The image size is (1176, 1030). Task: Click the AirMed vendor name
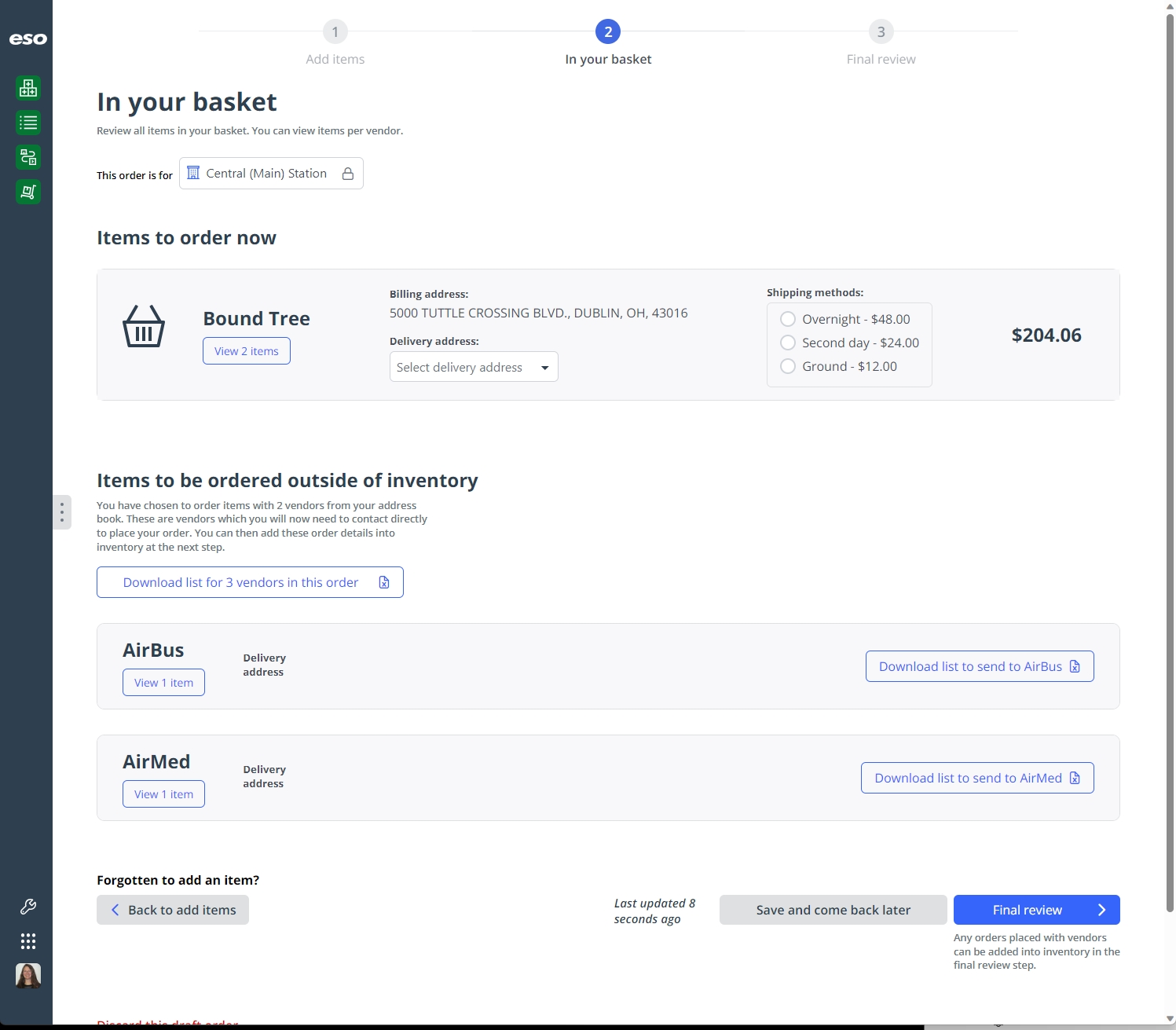(156, 762)
